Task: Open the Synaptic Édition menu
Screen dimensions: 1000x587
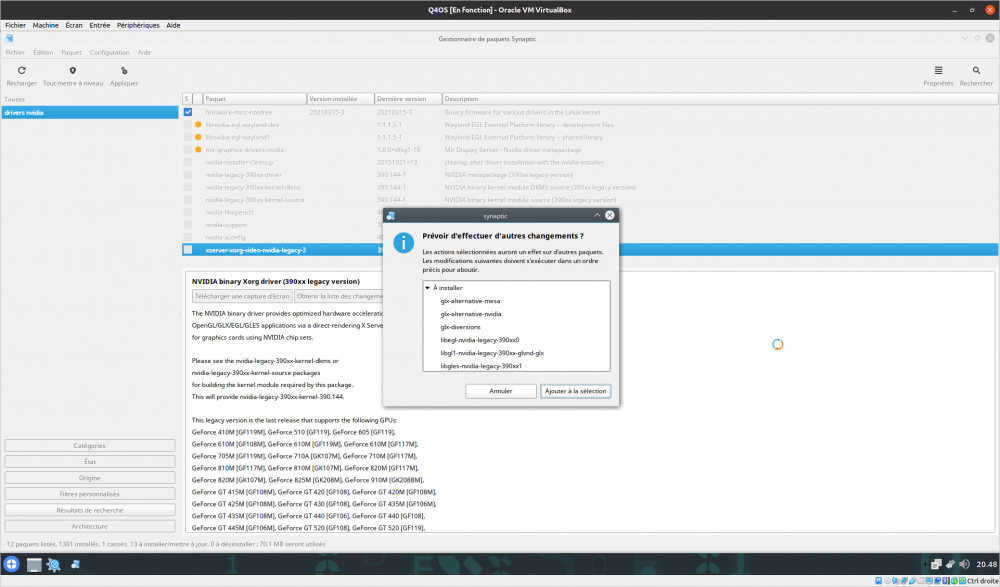Action: 43,52
